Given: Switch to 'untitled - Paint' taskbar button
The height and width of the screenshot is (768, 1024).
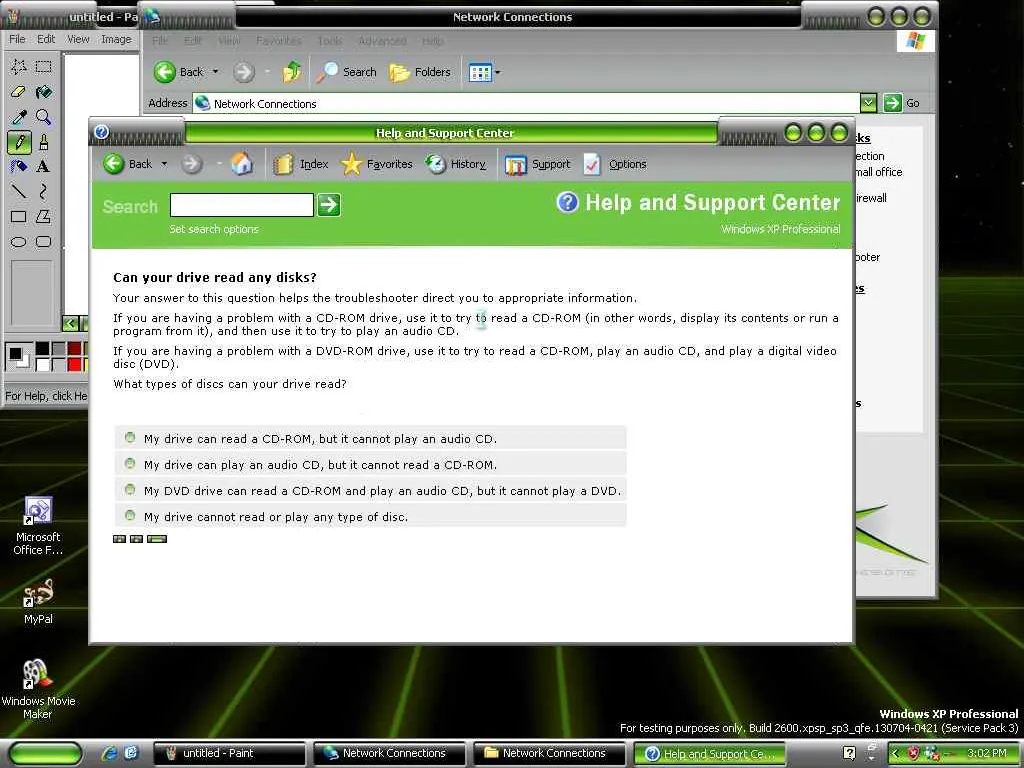Looking at the screenshot, I should 229,754.
